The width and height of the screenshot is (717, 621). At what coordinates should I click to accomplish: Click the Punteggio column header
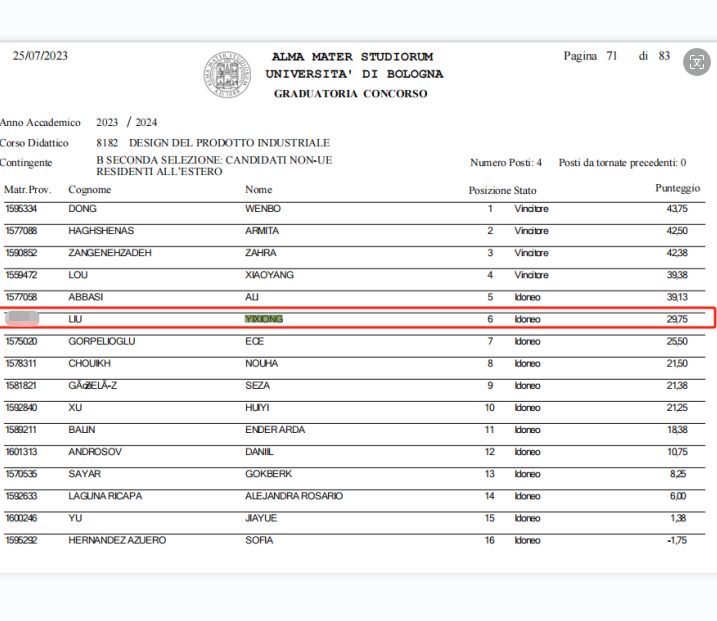coord(677,188)
